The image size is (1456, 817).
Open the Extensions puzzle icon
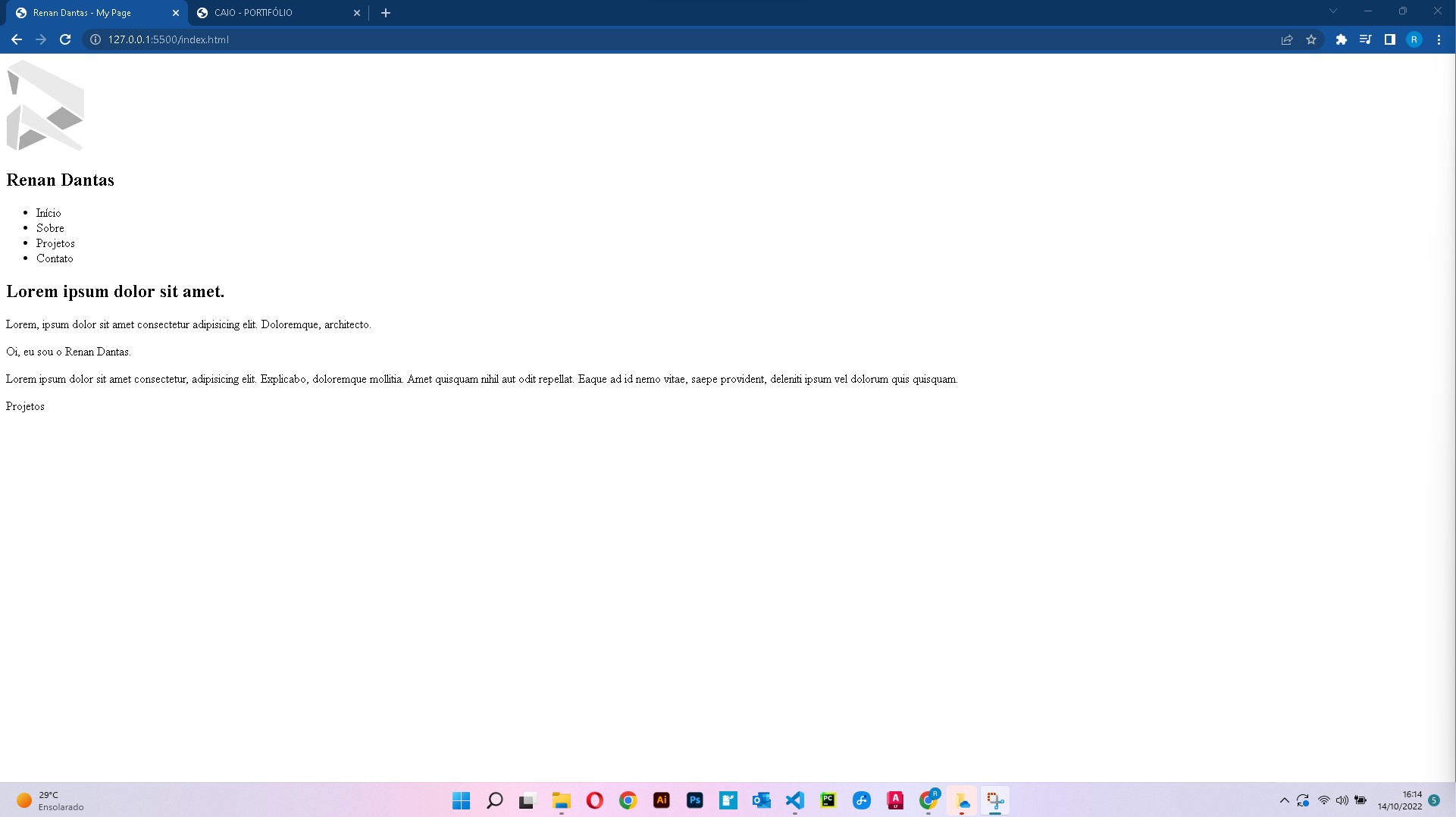tap(1341, 39)
